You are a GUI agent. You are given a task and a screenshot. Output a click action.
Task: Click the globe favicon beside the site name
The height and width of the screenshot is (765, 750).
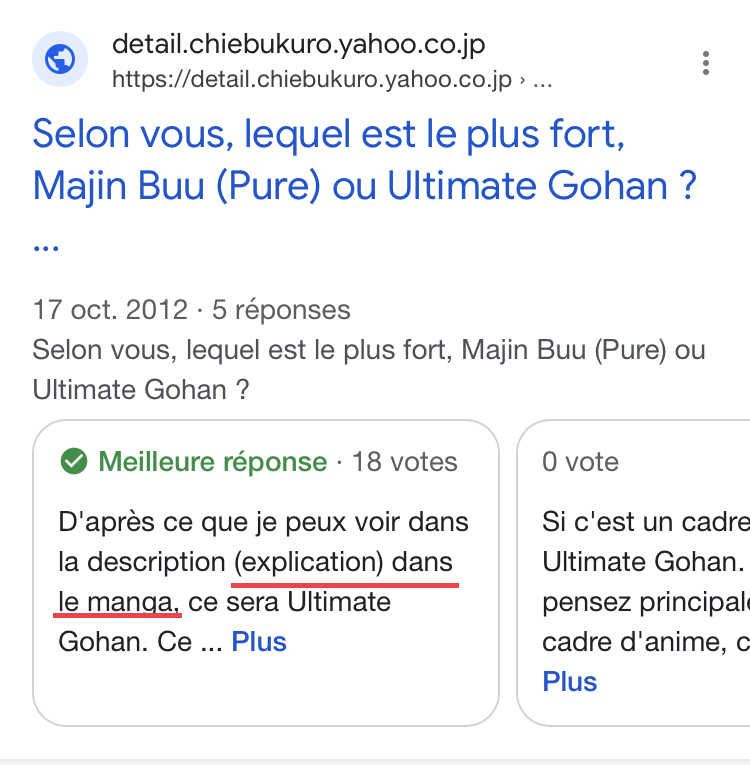(60, 60)
